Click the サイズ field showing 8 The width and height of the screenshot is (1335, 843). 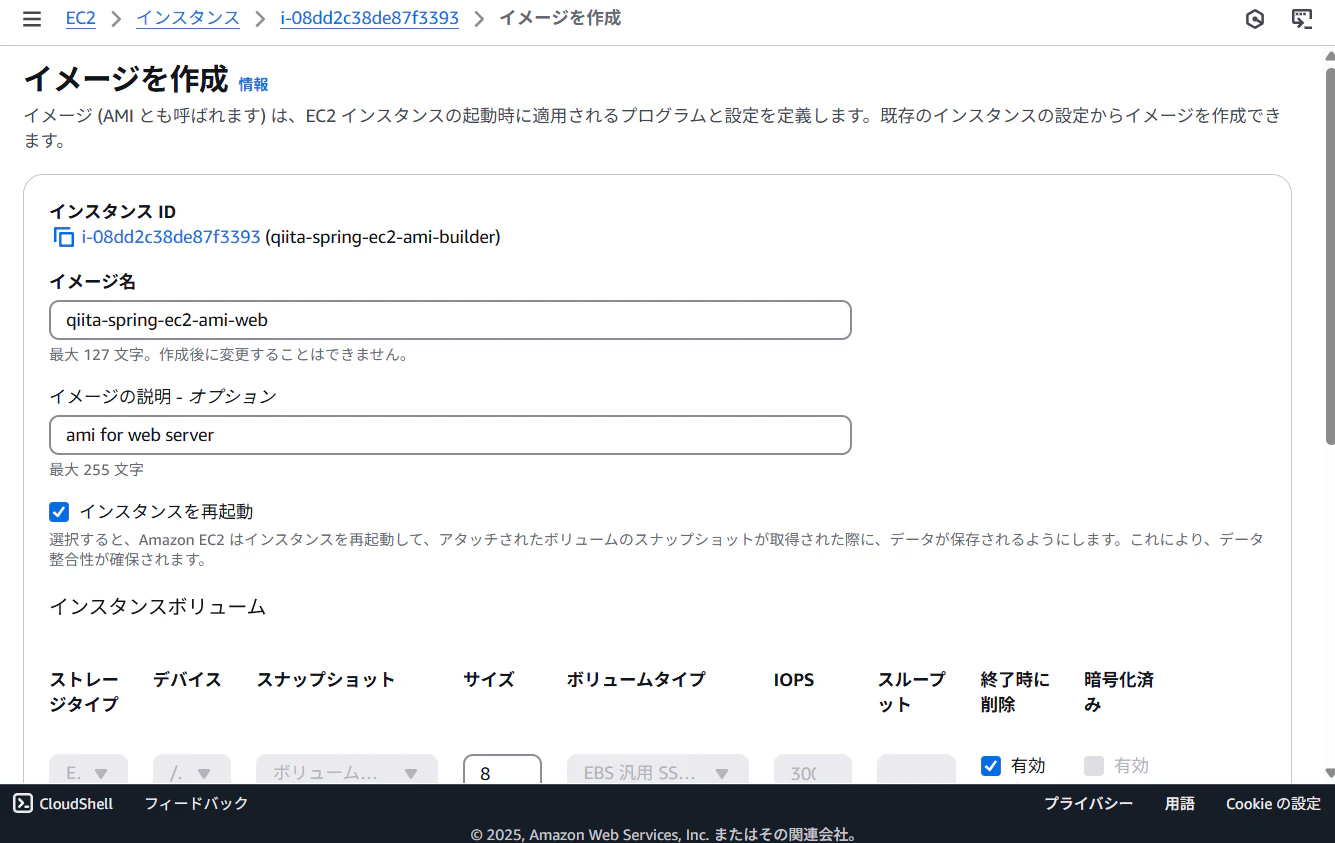click(502, 770)
